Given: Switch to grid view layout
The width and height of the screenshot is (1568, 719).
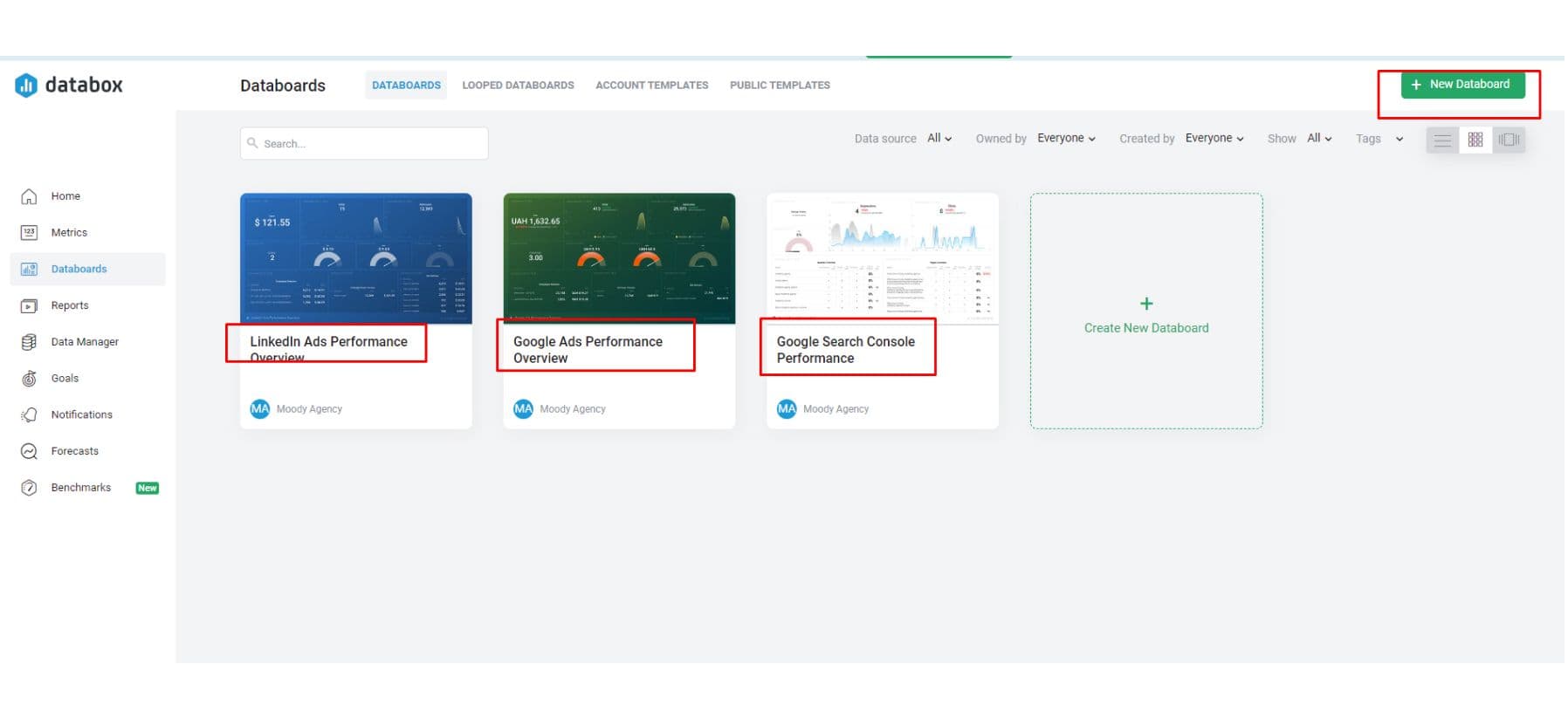Looking at the screenshot, I should tap(1475, 140).
